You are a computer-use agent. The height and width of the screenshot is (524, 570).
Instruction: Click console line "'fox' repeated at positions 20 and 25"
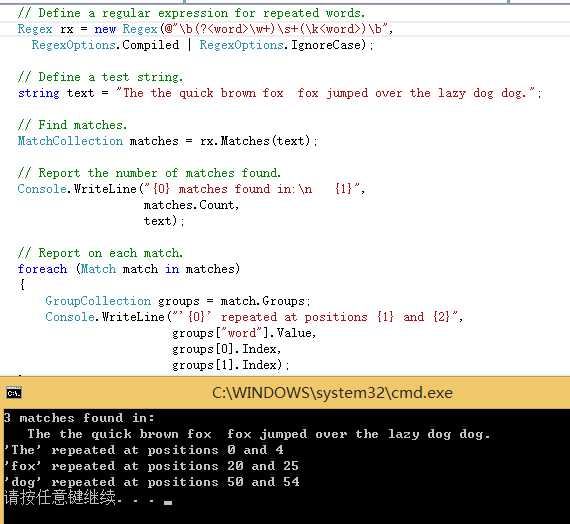[x=151, y=466]
